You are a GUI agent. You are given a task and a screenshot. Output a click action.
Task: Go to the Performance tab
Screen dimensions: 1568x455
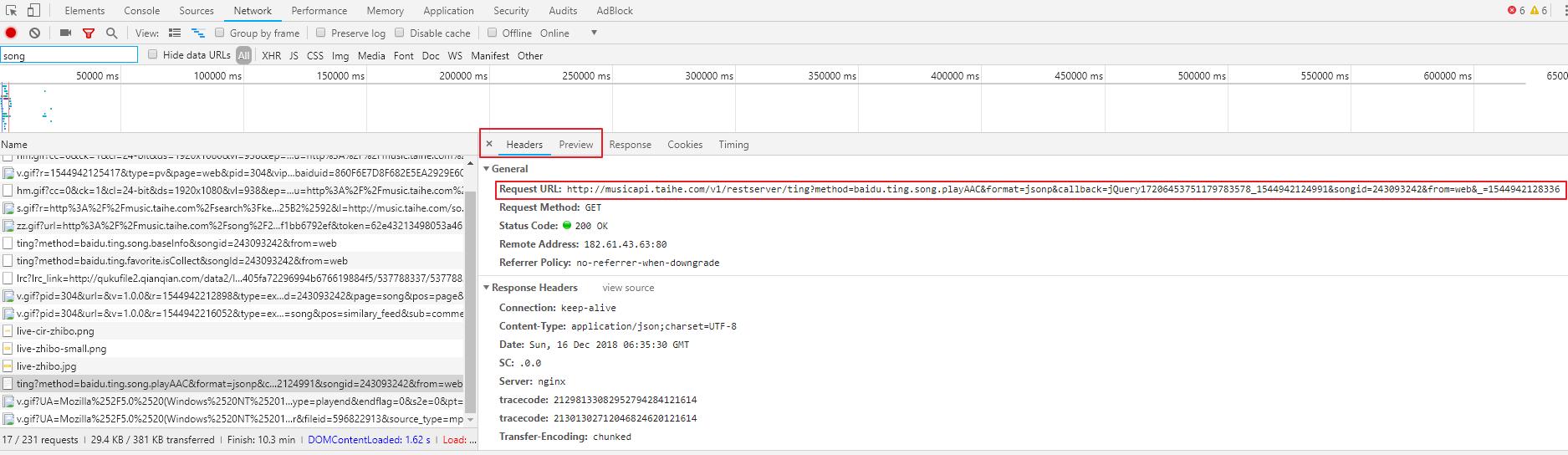click(x=319, y=11)
